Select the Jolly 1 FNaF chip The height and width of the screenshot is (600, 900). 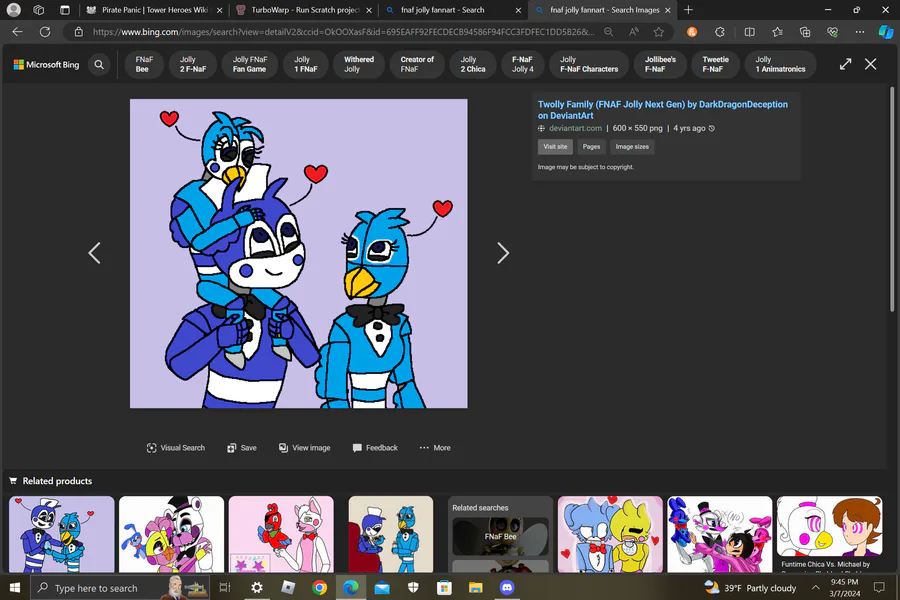pyautogui.click(x=305, y=64)
